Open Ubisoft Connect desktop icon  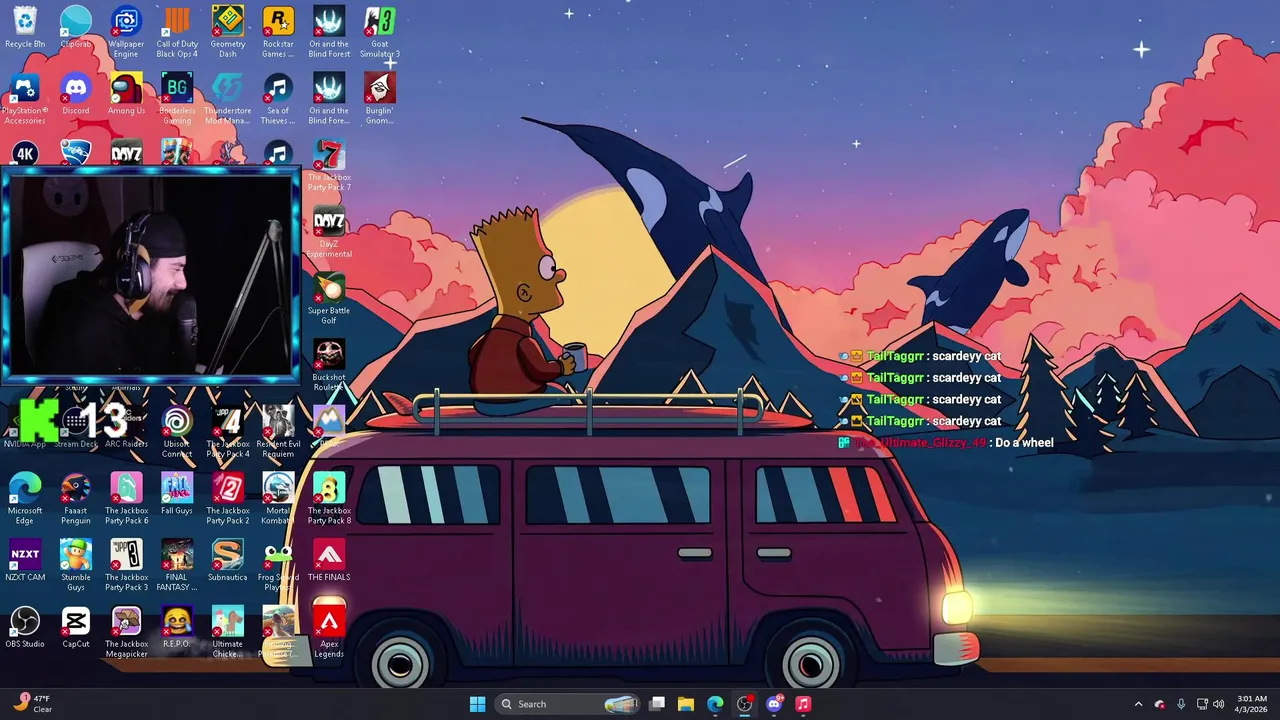[x=177, y=433]
